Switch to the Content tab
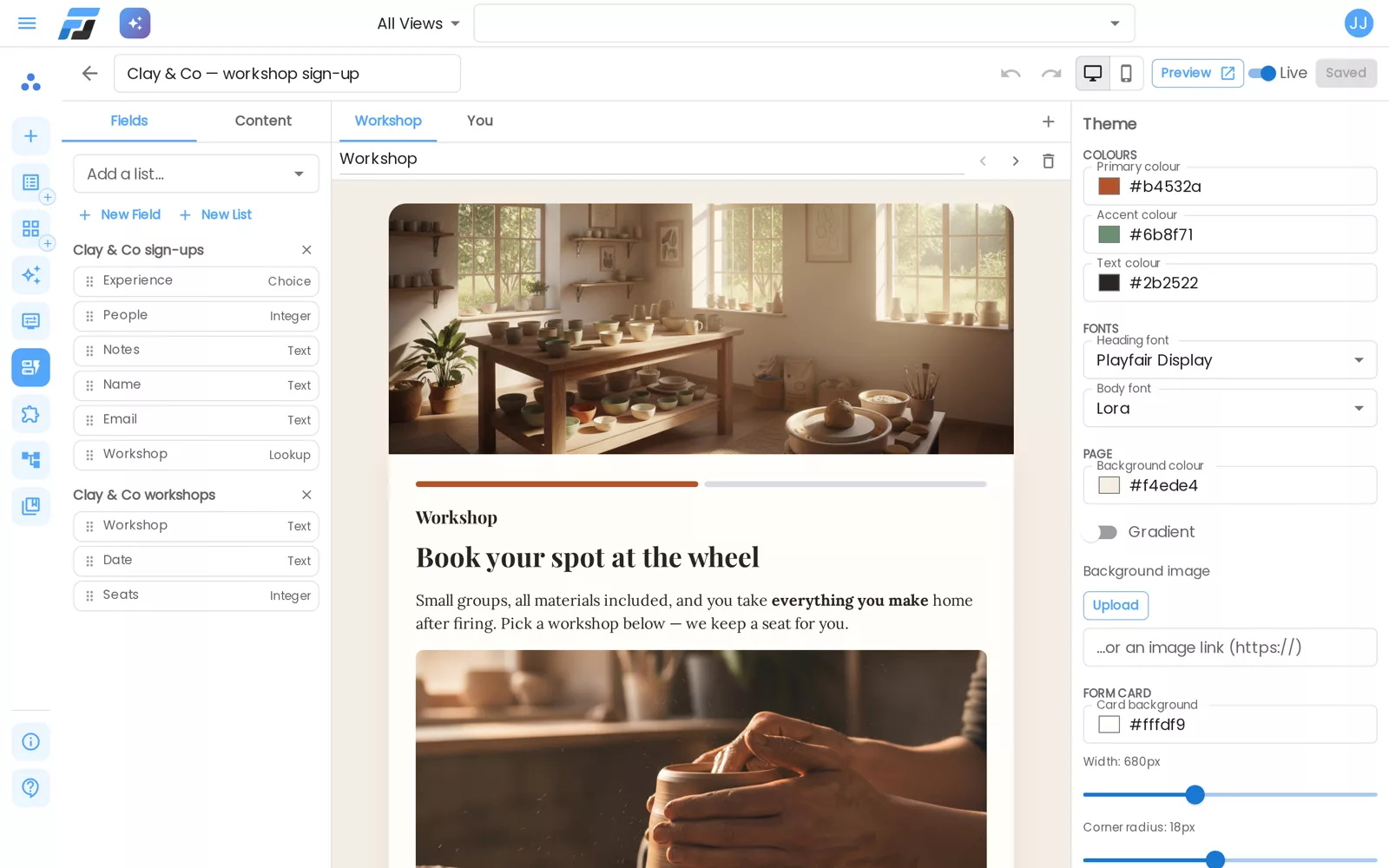The height and width of the screenshot is (868, 1389). click(x=263, y=121)
